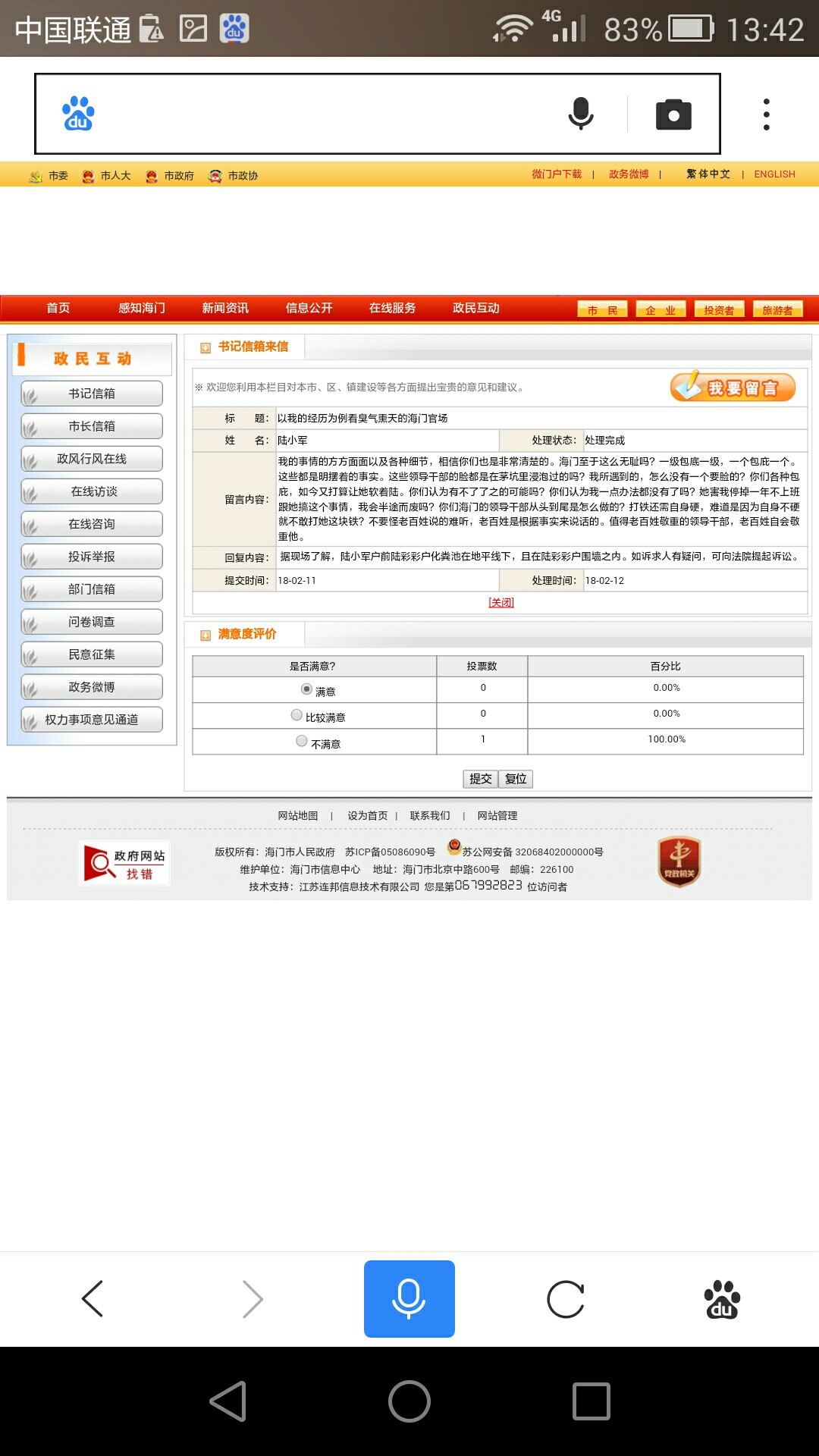
Task: Open 市长信箱 in the left sidebar
Action: pyautogui.click(x=92, y=426)
